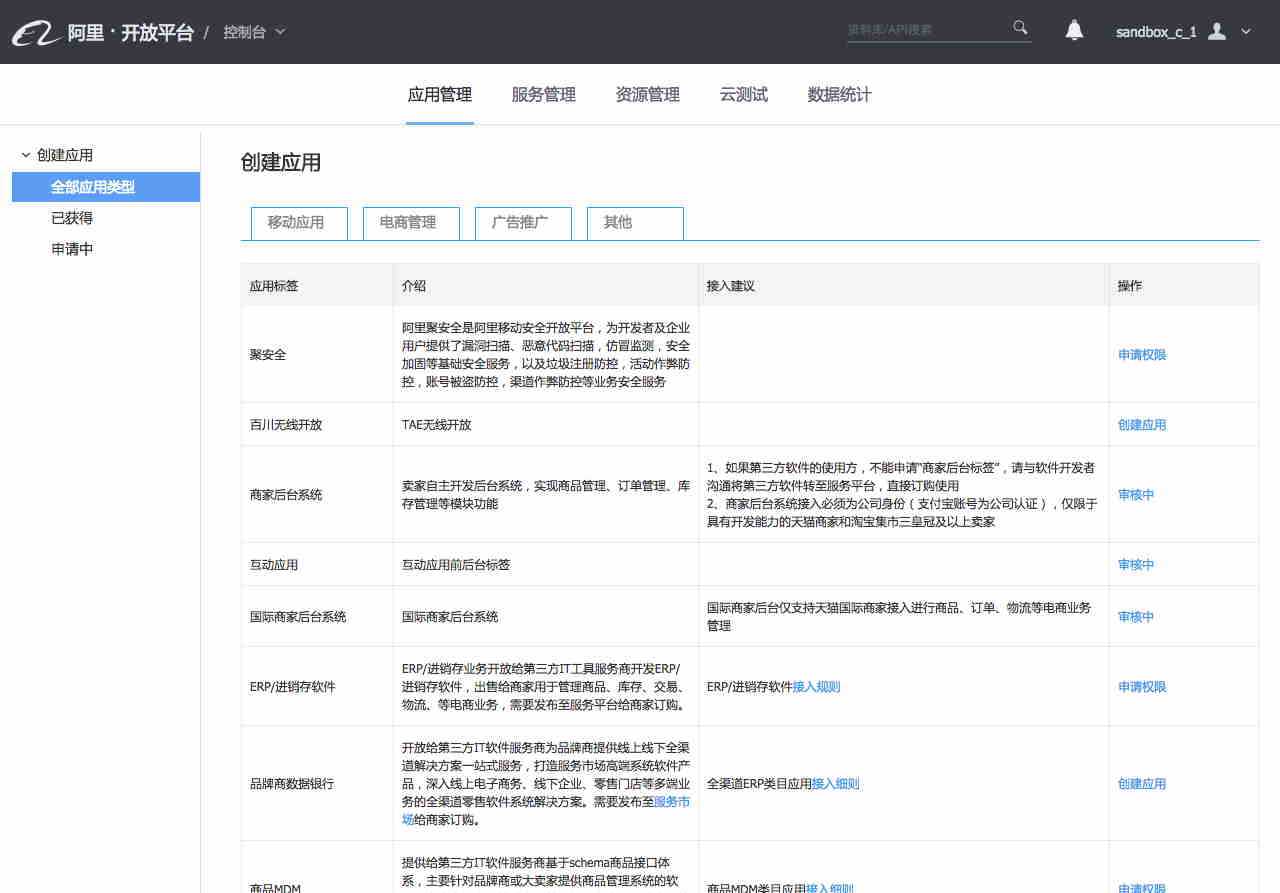Image resolution: width=1280 pixels, height=893 pixels.
Task: Collapse the 创建应用 tree section
Action: pyautogui.click(x=26, y=155)
